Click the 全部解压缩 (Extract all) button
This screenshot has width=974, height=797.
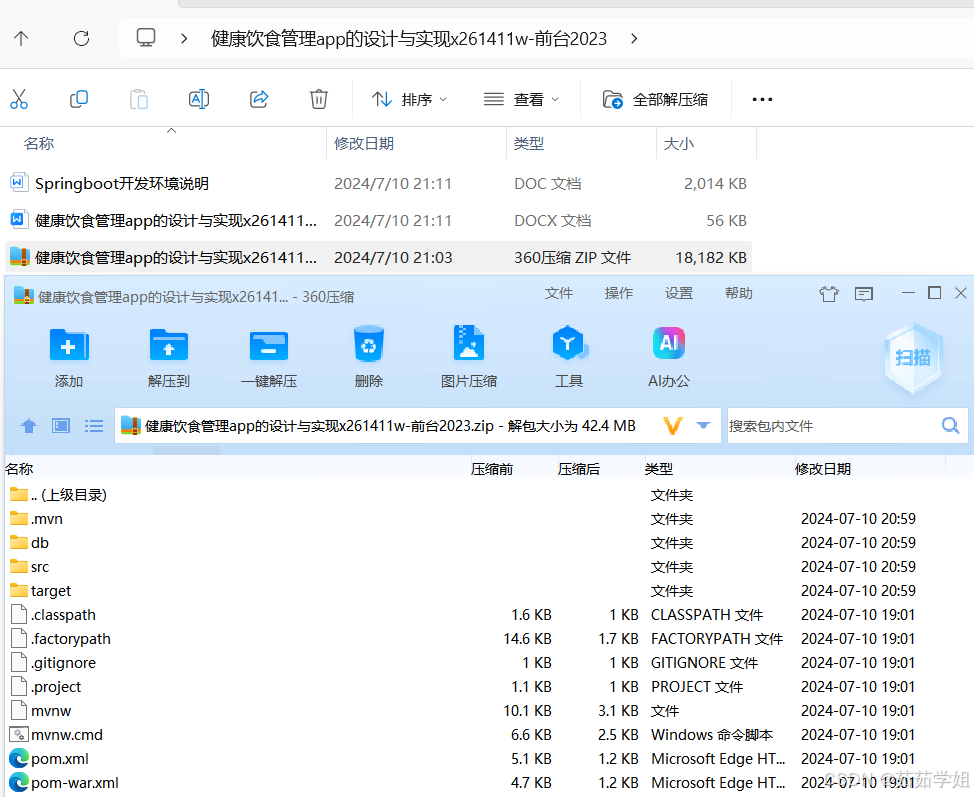tap(656, 99)
